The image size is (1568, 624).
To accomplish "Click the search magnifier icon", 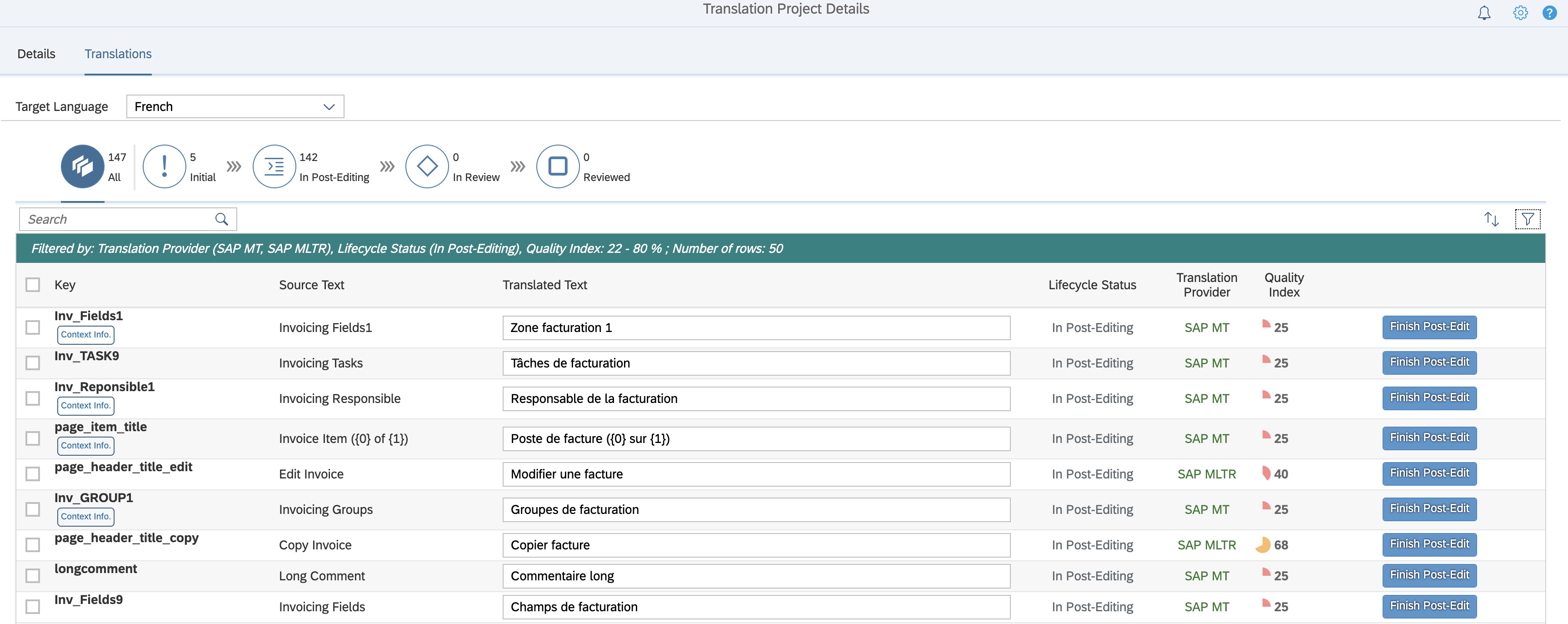I will tap(222, 218).
